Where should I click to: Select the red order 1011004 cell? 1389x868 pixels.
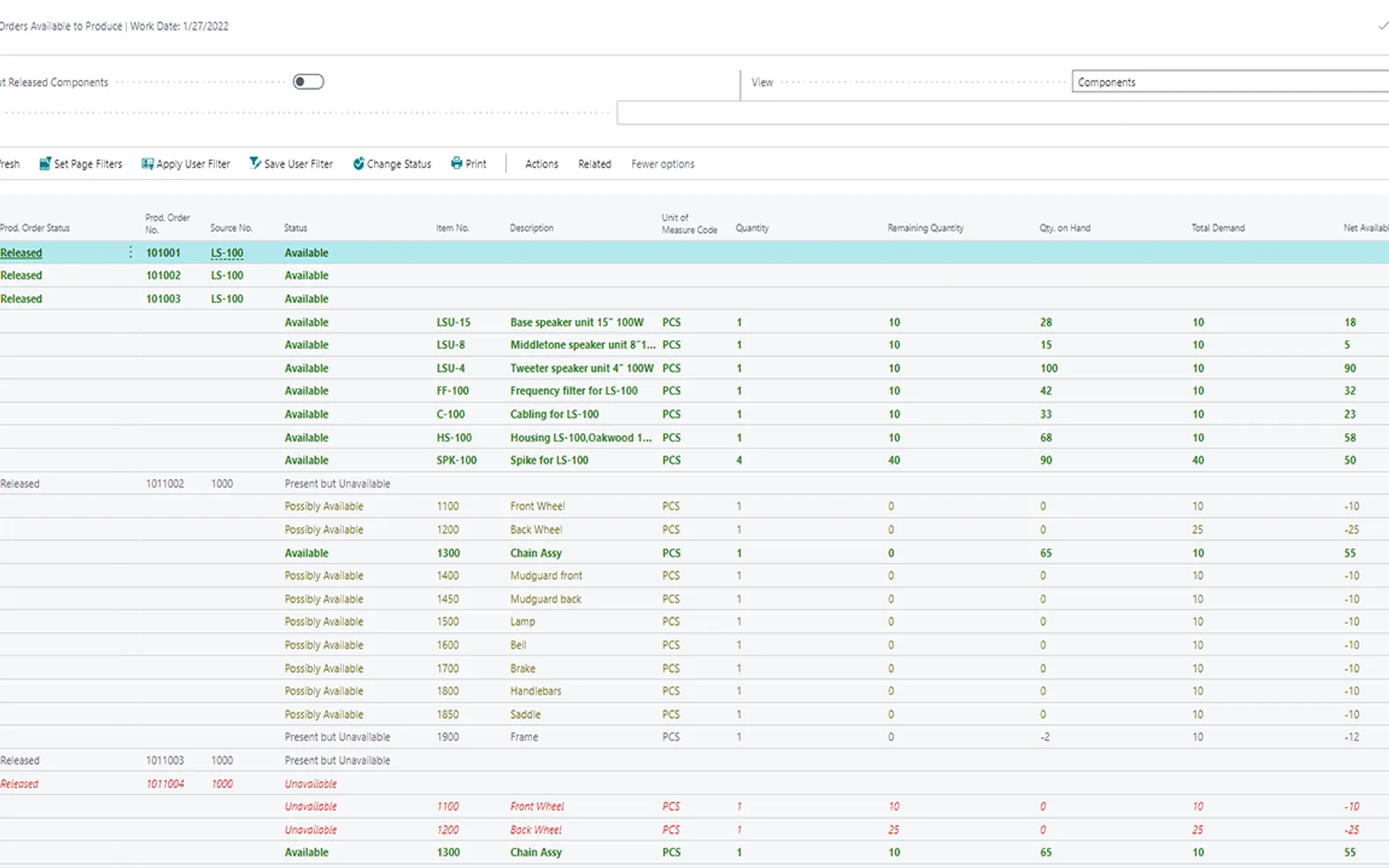165,784
